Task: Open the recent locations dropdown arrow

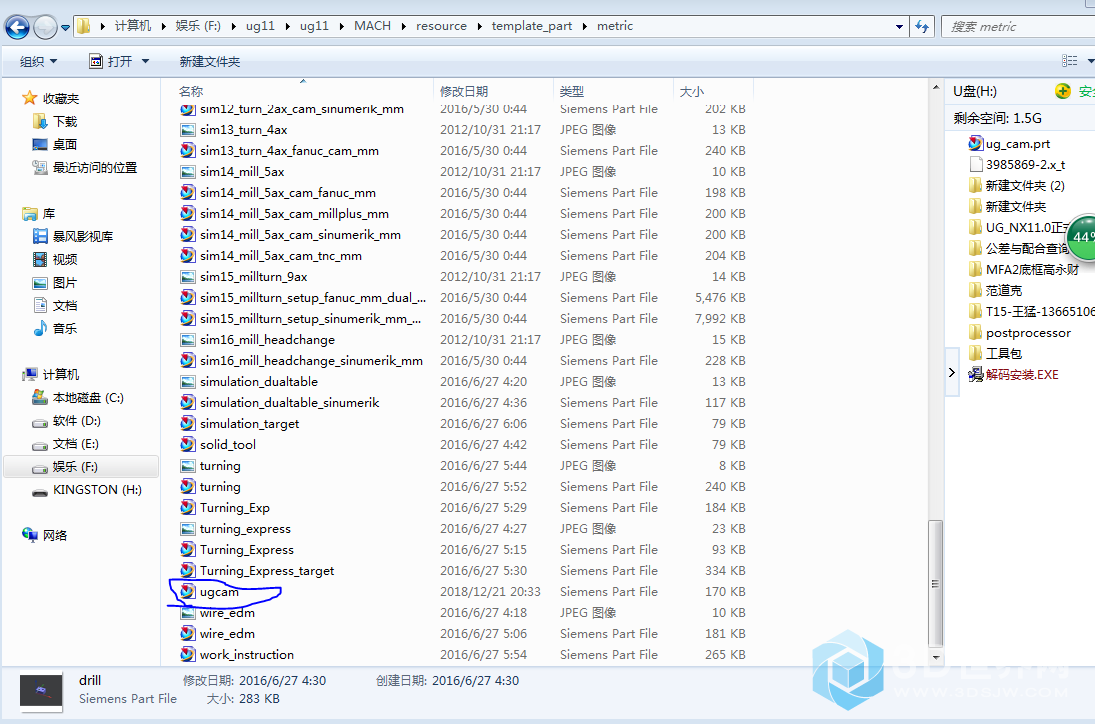Action: (x=66, y=27)
